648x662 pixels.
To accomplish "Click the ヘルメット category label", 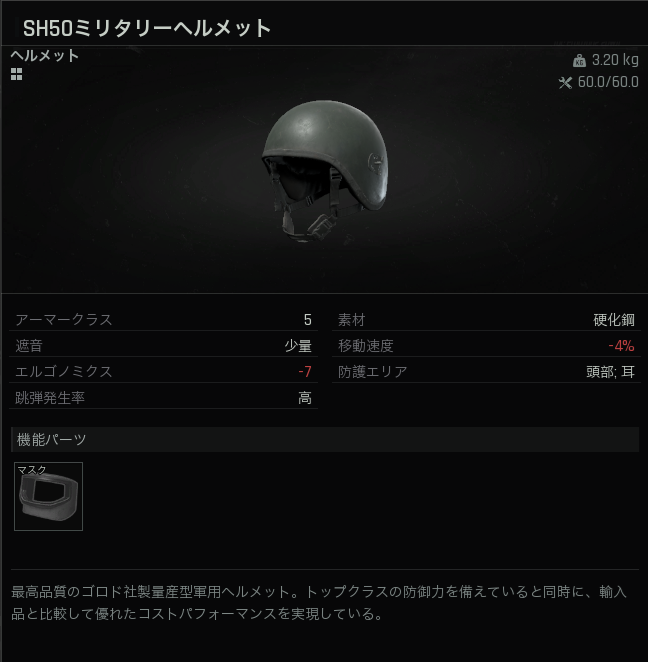I will tap(45, 56).
